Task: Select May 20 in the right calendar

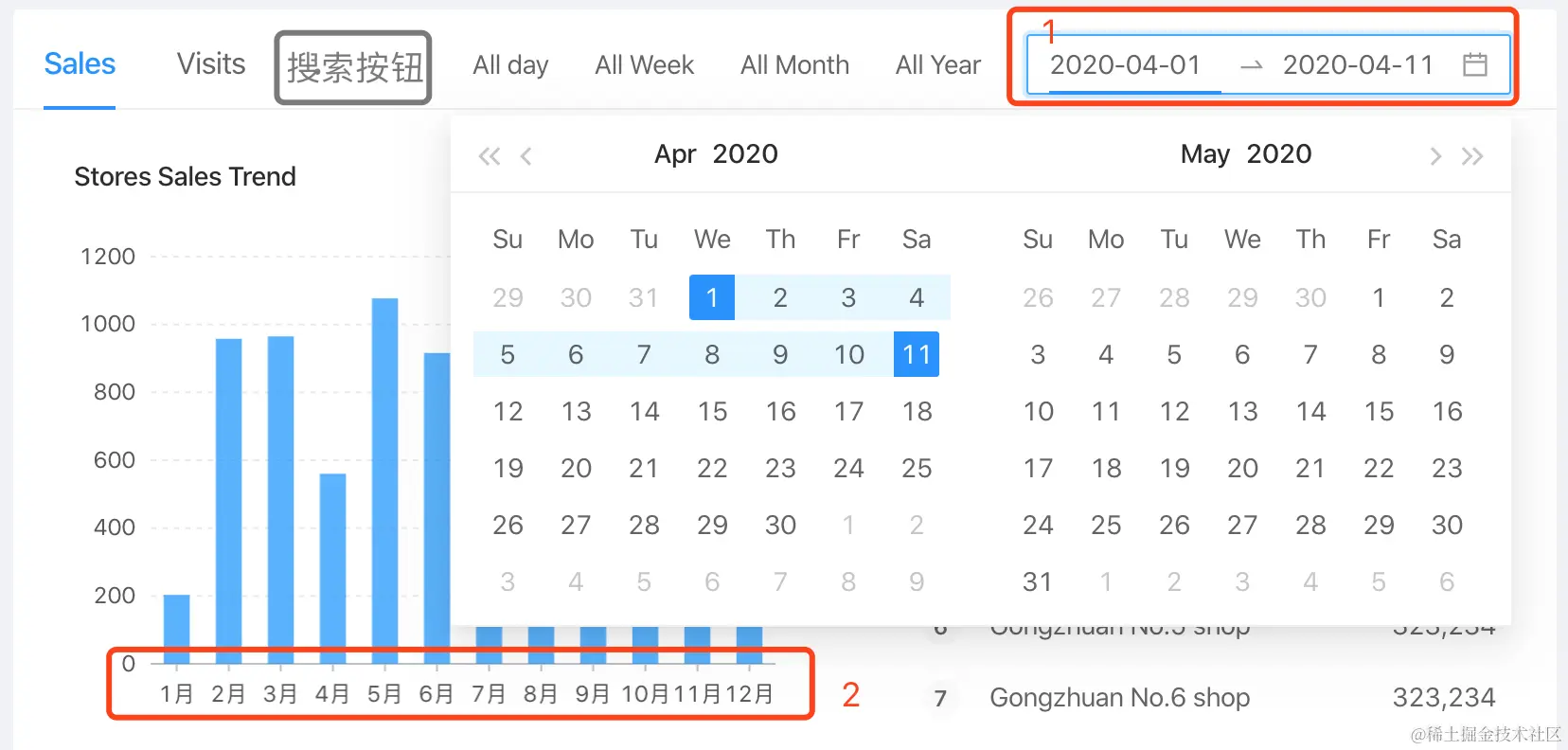Action: pyautogui.click(x=1242, y=468)
